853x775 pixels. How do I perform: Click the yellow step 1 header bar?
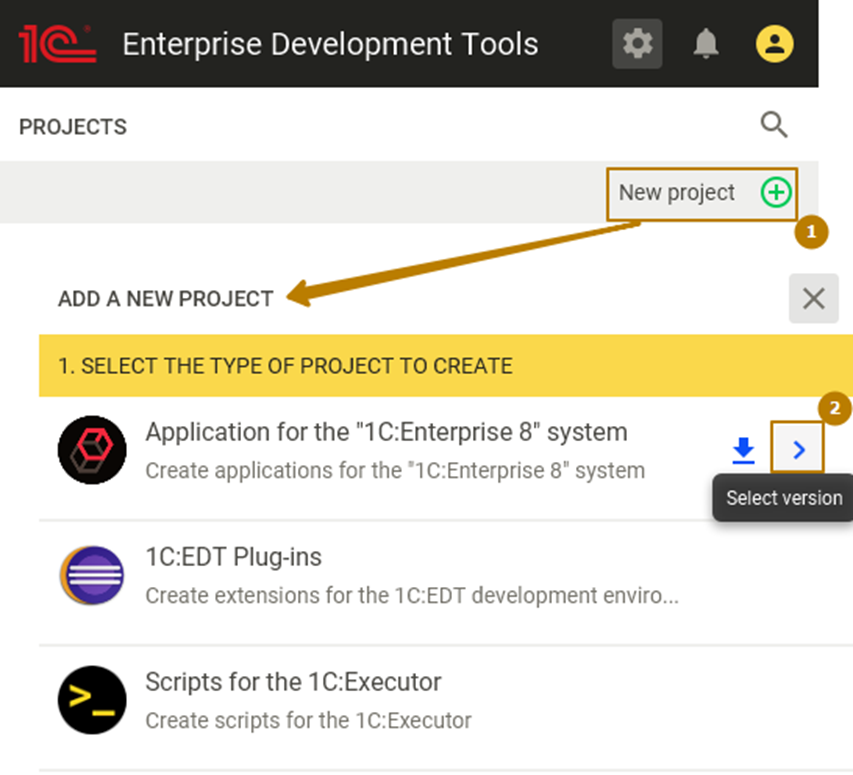coord(285,366)
